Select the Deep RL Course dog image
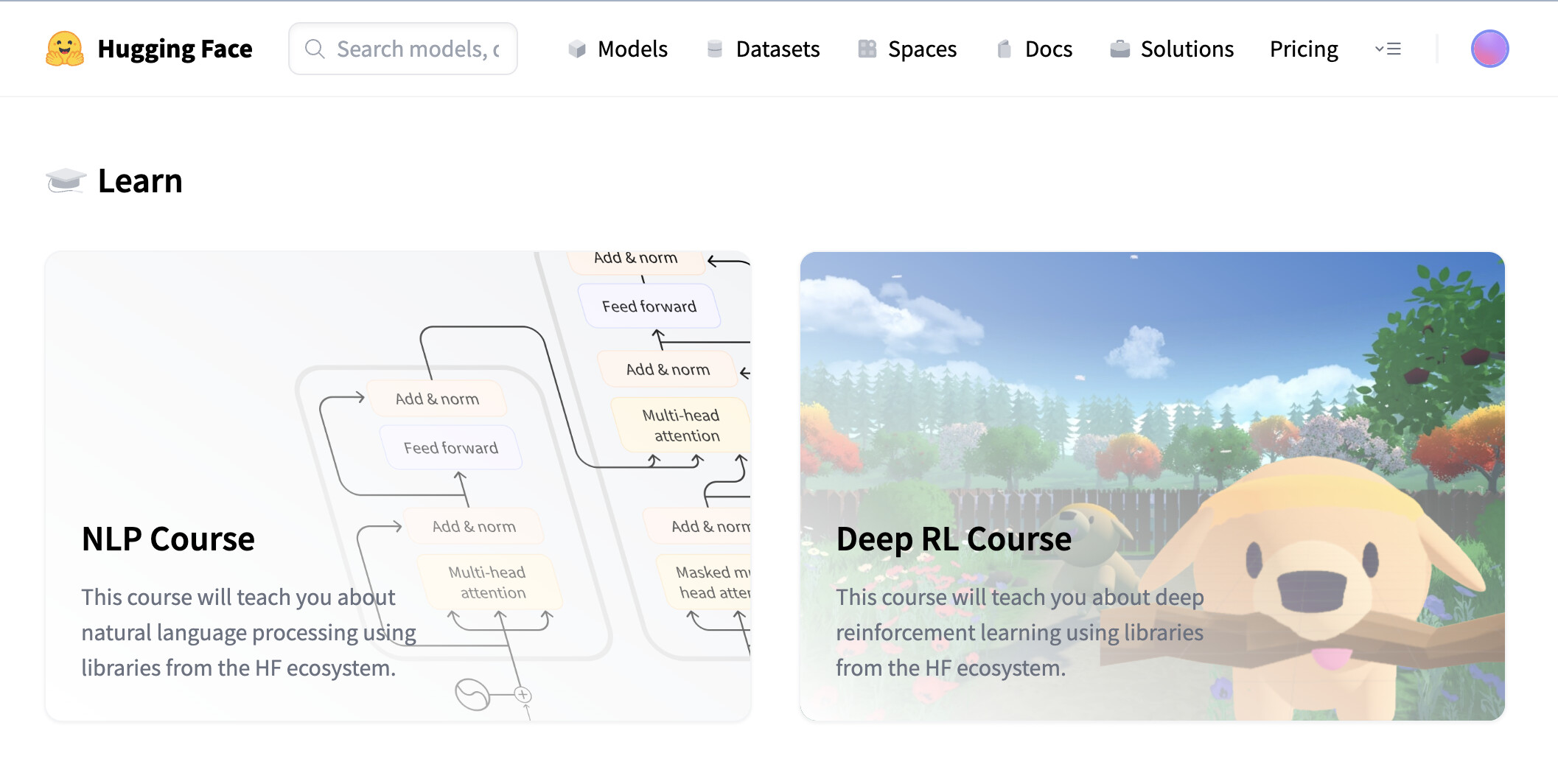Viewport: 1558px width, 784px height. tap(1312, 575)
